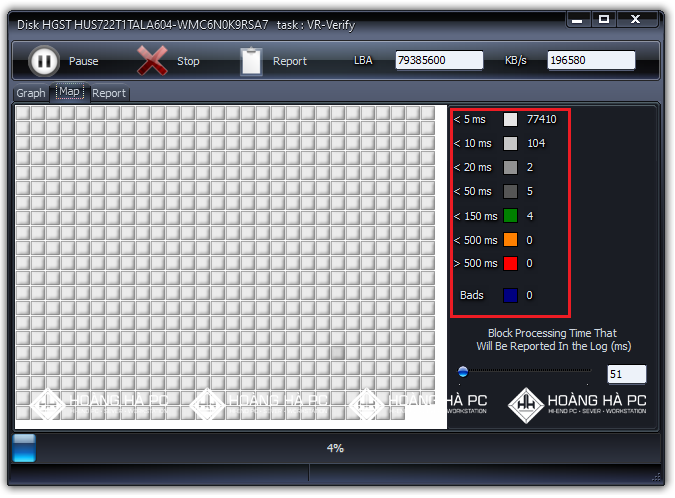Open the Report tab
The width and height of the screenshot is (675, 498).
point(109,93)
